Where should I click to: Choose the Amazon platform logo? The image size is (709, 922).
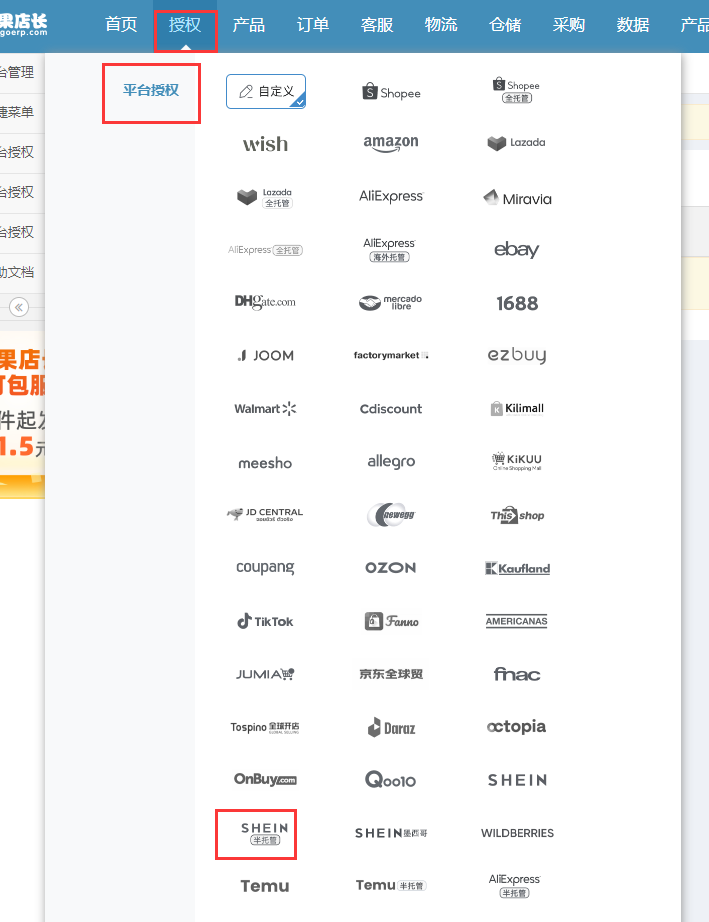click(391, 143)
